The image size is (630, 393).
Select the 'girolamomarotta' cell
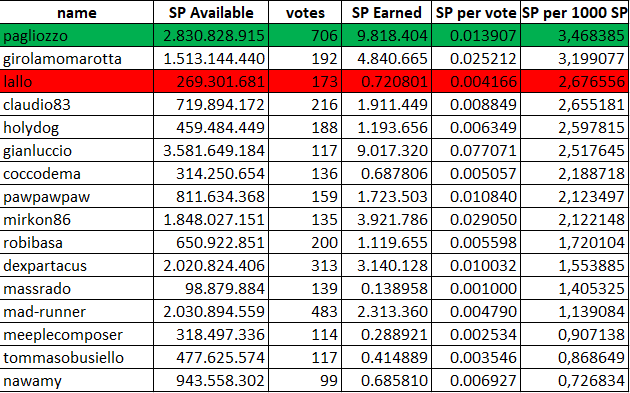click(76, 59)
